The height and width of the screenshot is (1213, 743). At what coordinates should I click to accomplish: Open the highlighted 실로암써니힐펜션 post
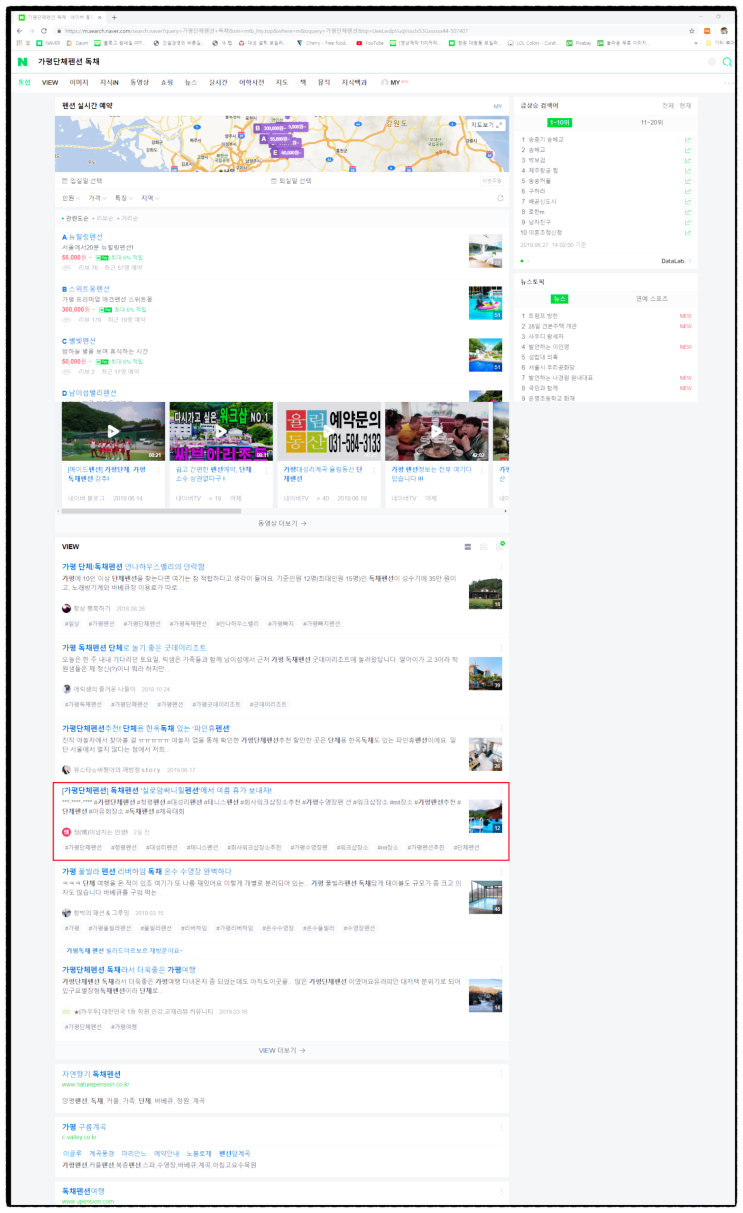tap(166, 790)
